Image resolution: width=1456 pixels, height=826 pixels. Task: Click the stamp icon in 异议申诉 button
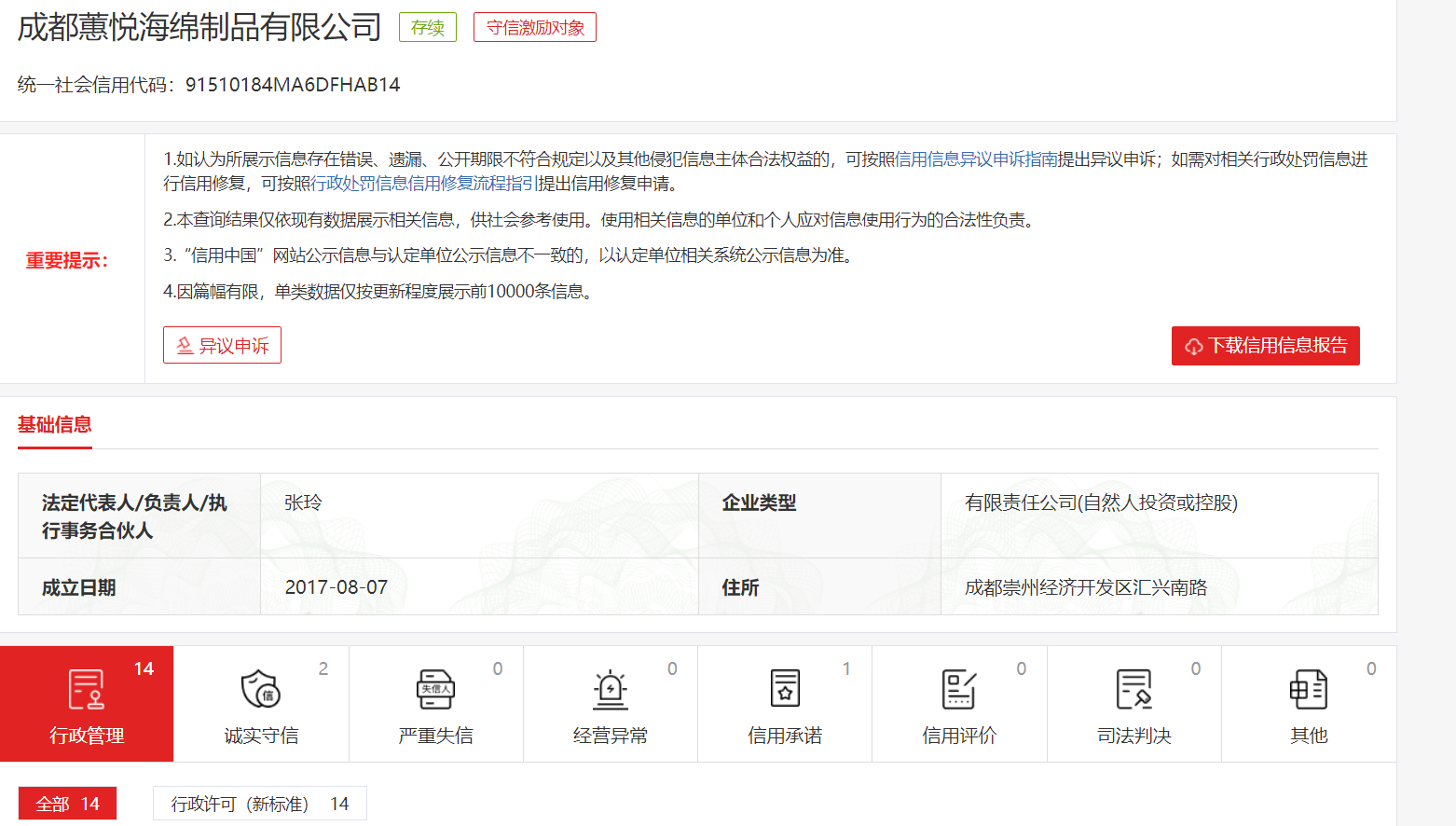pyautogui.click(x=185, y=346)
